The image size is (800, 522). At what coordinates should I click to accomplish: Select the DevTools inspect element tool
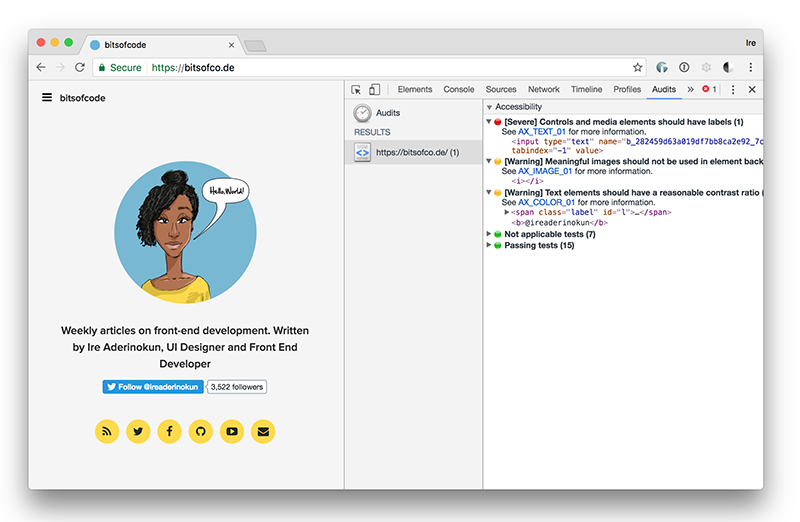357,90
